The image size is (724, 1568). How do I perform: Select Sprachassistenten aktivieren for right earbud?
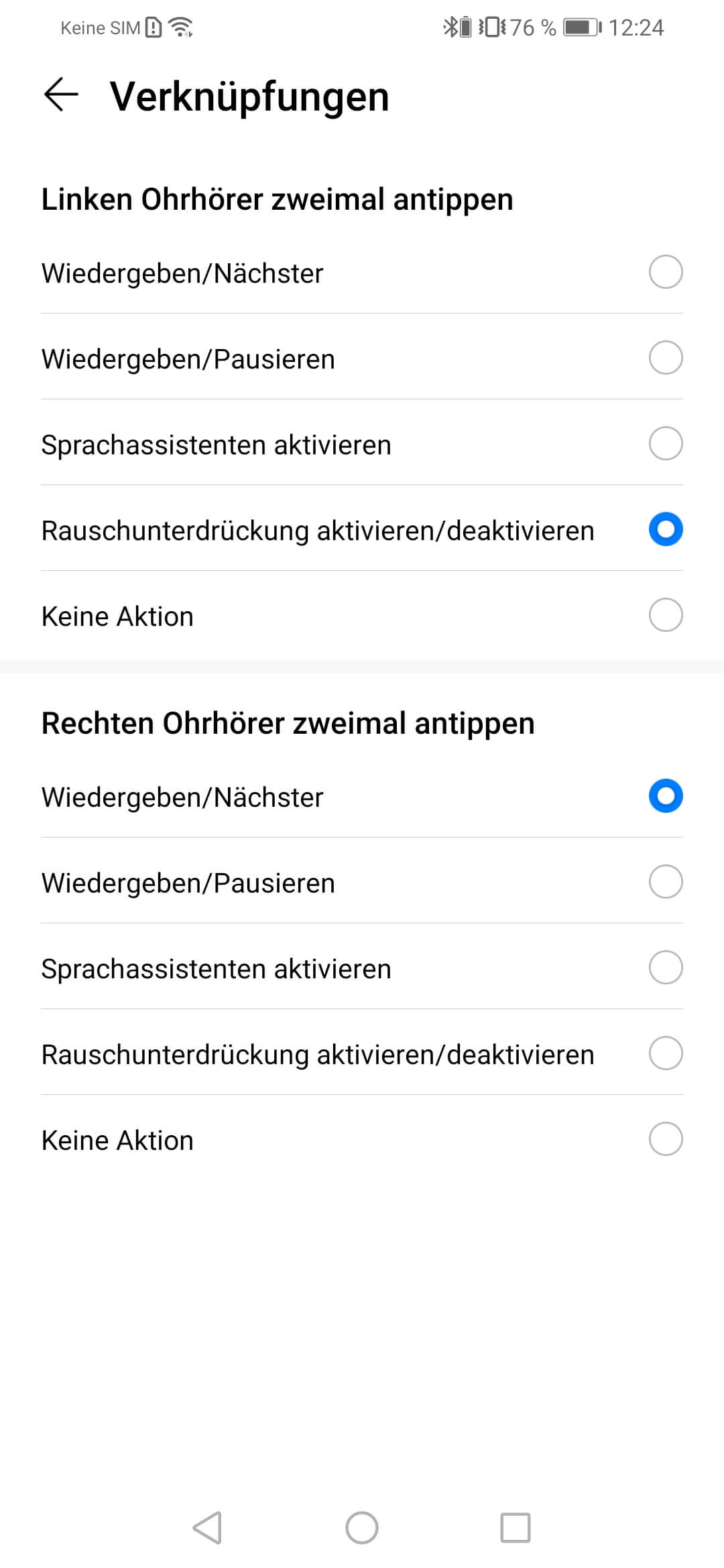(x=665, y=968)
